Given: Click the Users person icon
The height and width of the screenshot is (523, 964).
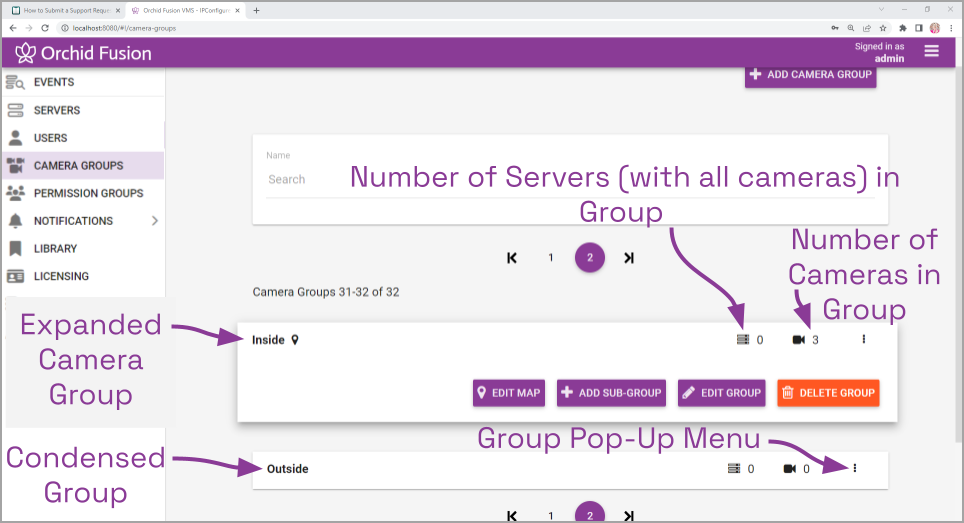Looking at the screenshot, I should click(15, 138).
